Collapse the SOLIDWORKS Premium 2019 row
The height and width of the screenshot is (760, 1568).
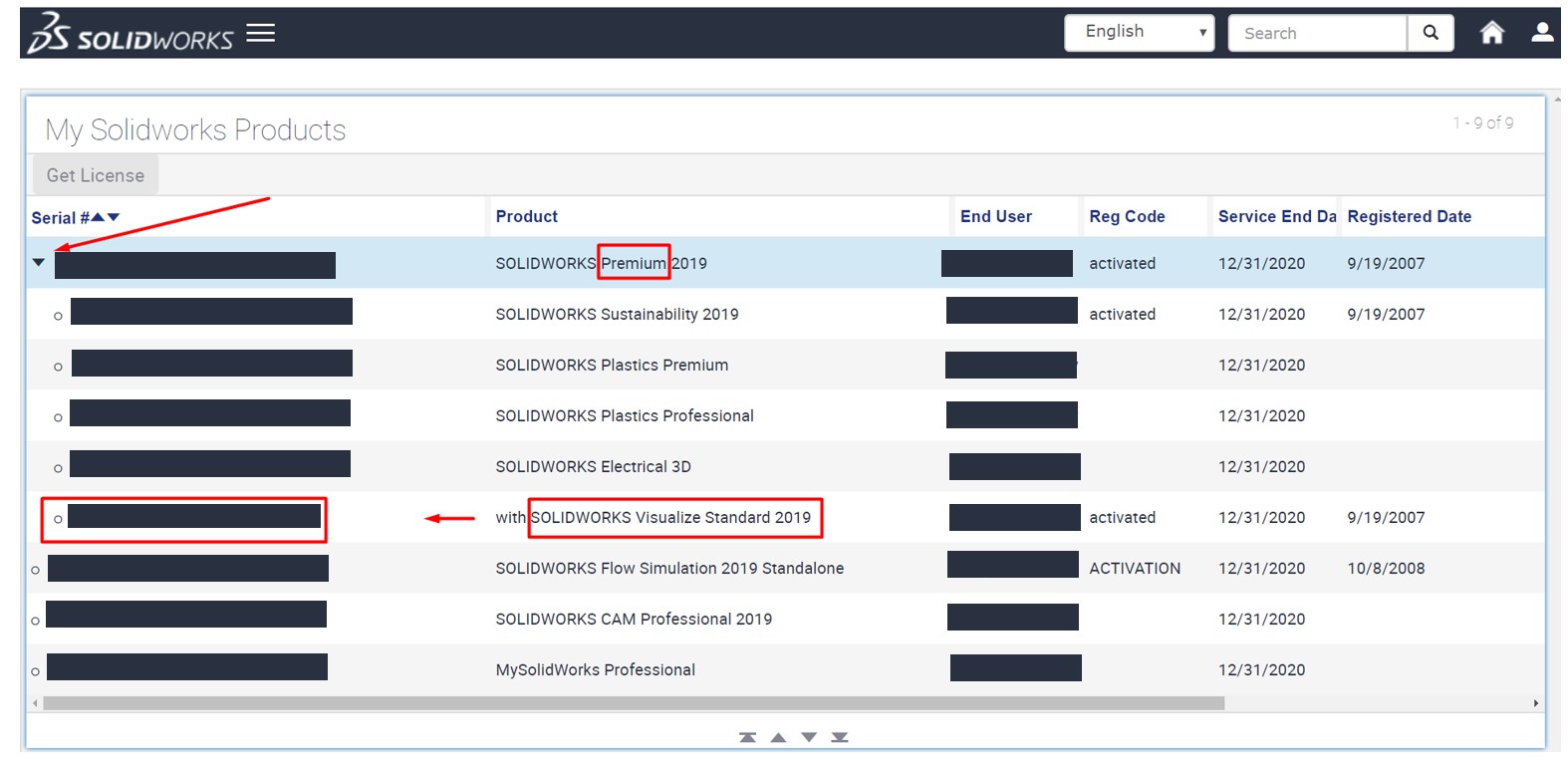[x=39, y=263]
